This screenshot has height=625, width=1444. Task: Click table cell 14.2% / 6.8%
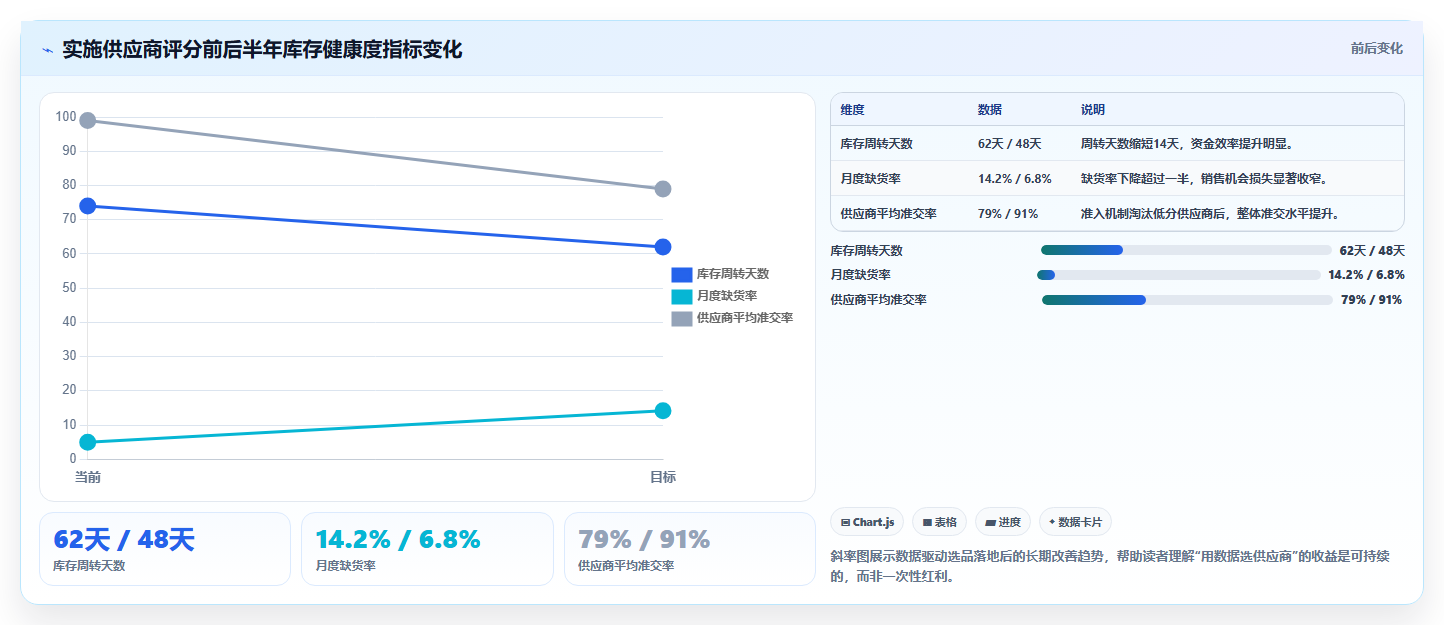1015,179
